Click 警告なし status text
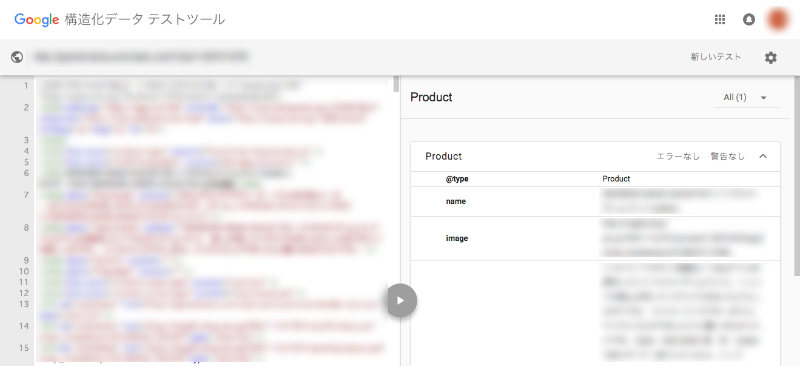The image size is (800, 366). pos(728,157)
